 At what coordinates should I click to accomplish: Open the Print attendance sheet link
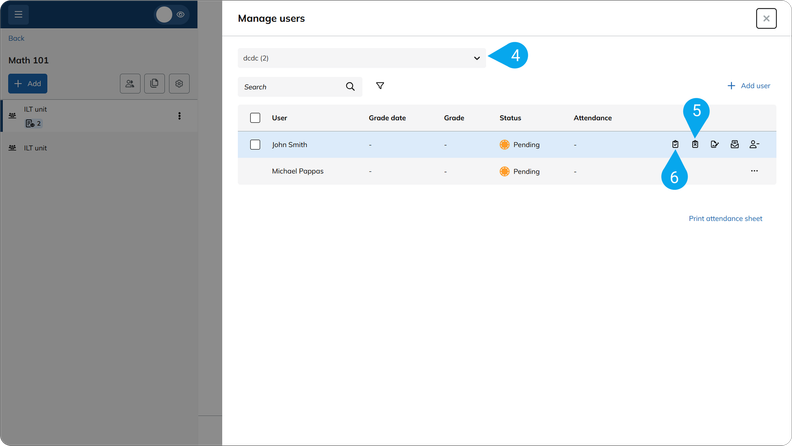coord(725,218)
